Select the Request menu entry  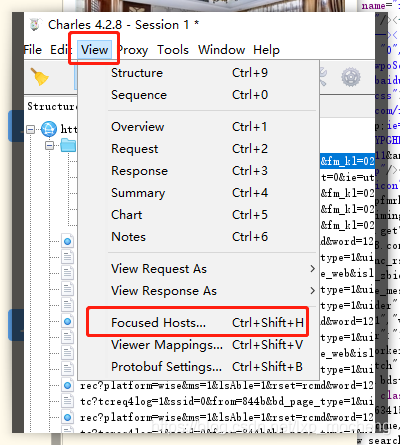pyautogui.click(x=198, y=149)
